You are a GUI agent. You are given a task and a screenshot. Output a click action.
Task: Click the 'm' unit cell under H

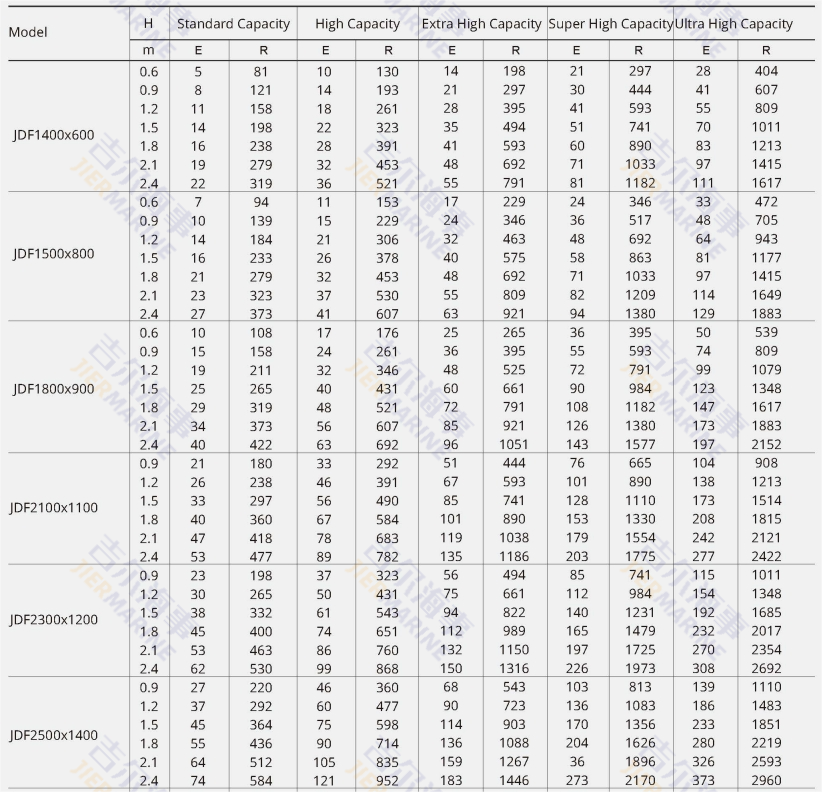tap(149, 50)
